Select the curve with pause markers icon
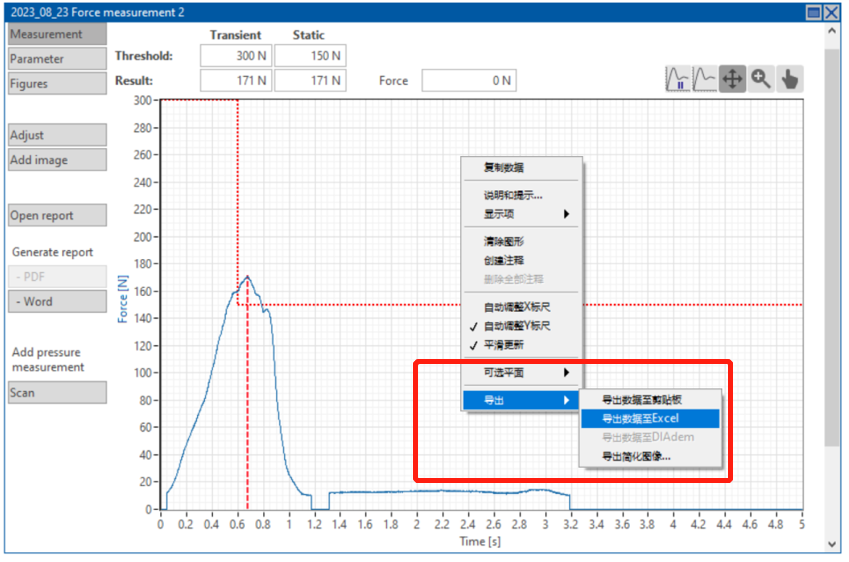 pyautogui.click(x=679, y=79)
